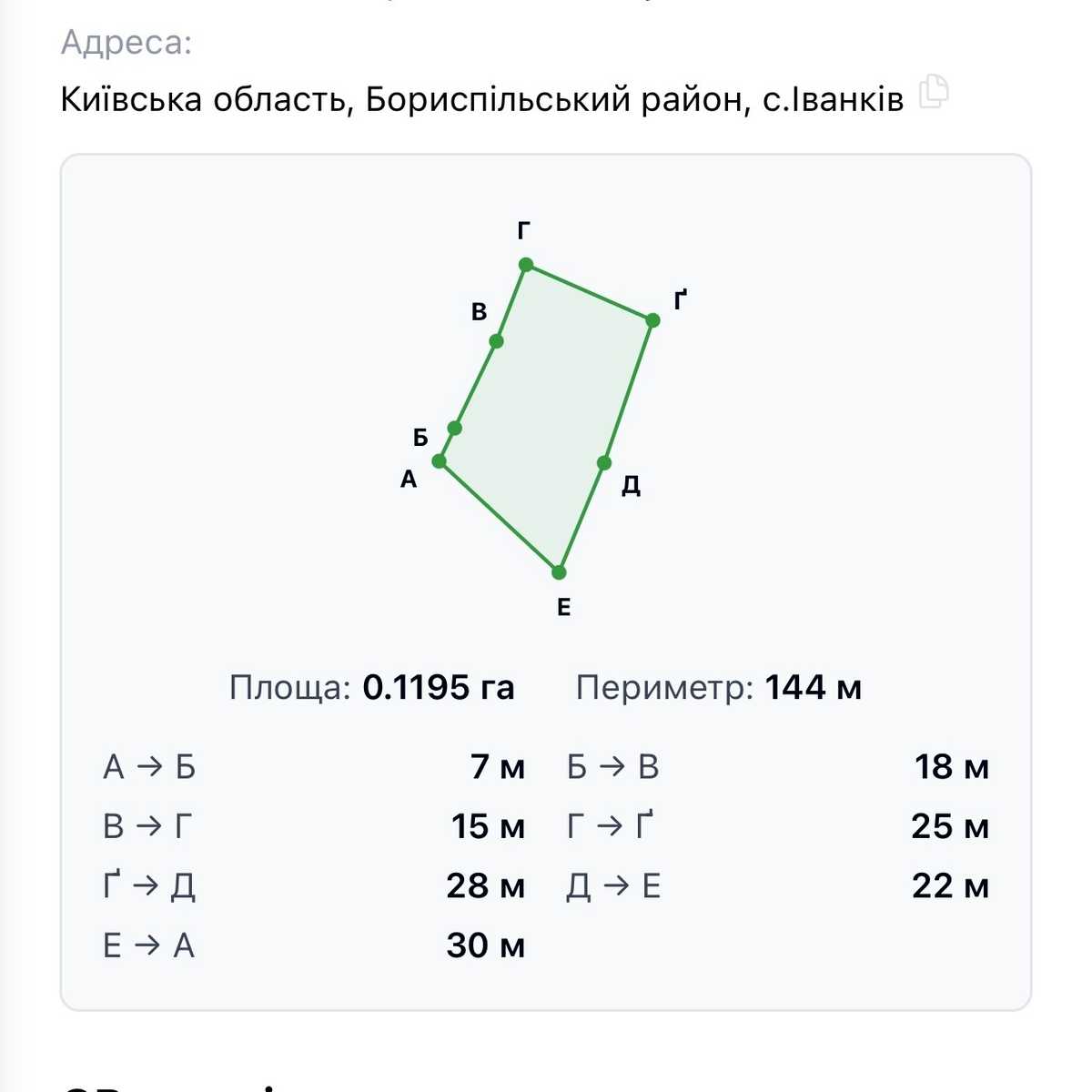The height and width of the screenshot is (1092, 1092).
Task: Click the Адреса label
Action: tap(126, 43)
